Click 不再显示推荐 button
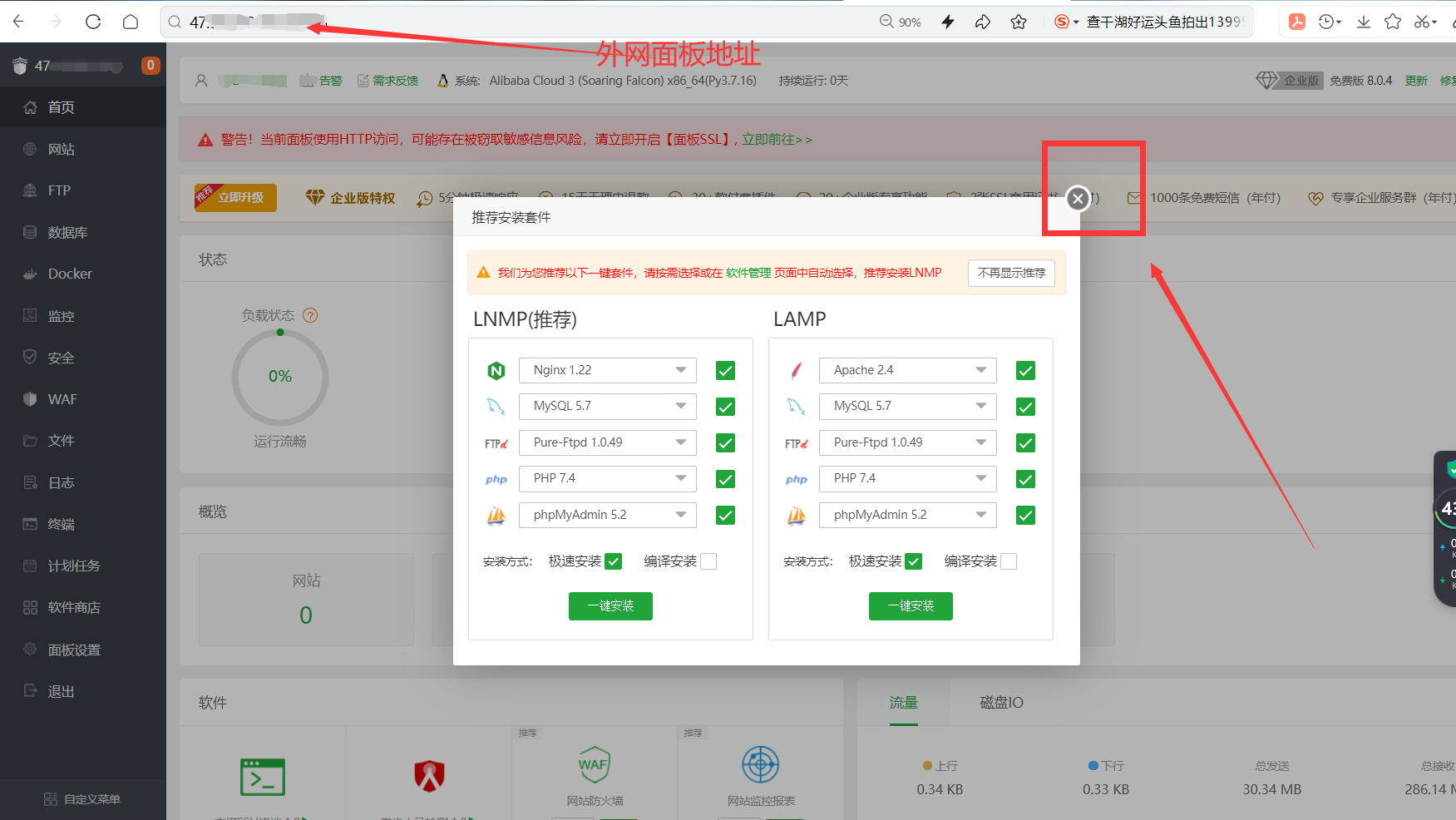This screenshot has height=820, width=1456. (x=1011, y=273)
